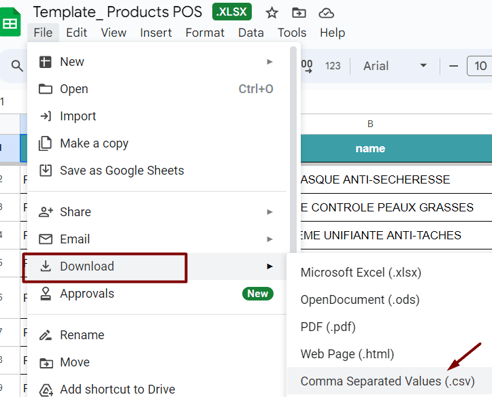Click the search magnifier in toolbar
This screenshot has width=492, height=397.
click(17, 66)
